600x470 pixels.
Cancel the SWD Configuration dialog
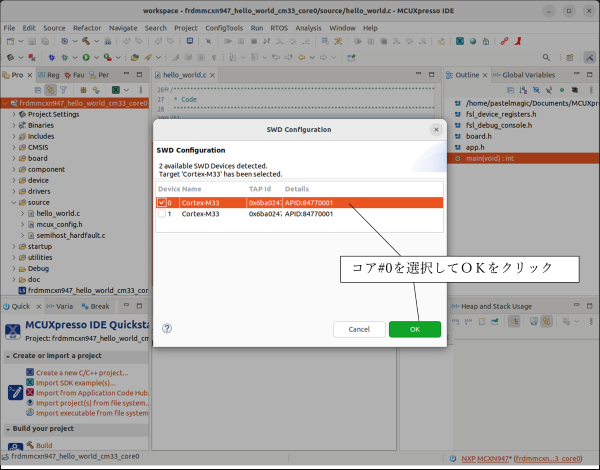359,329
